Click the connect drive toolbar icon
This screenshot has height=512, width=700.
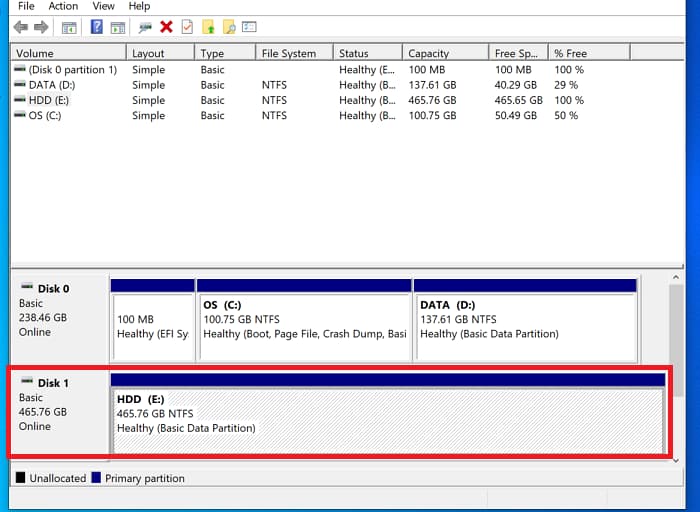coord(145,27)
